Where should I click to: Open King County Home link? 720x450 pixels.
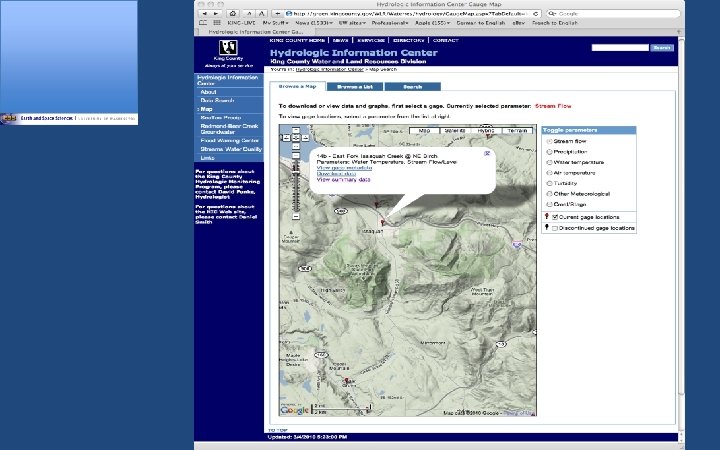tap(297, 40)
